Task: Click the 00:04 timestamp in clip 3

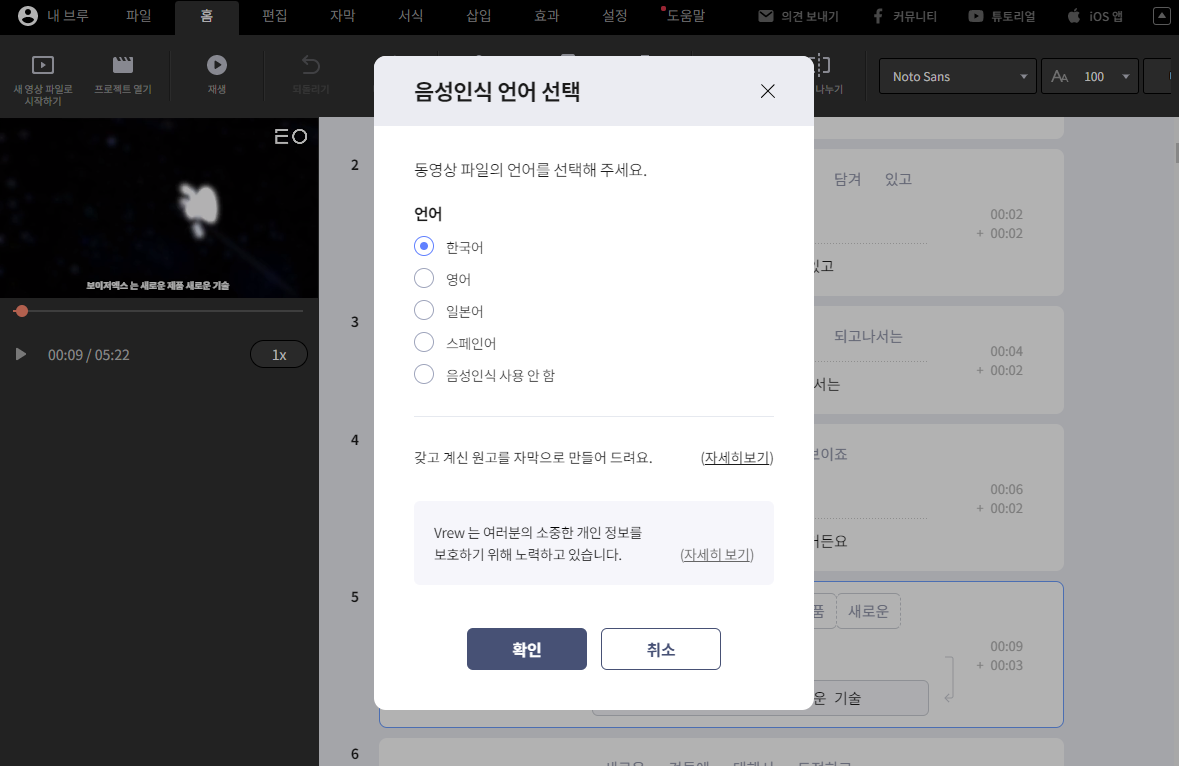Action: [x=1006, y=352]
